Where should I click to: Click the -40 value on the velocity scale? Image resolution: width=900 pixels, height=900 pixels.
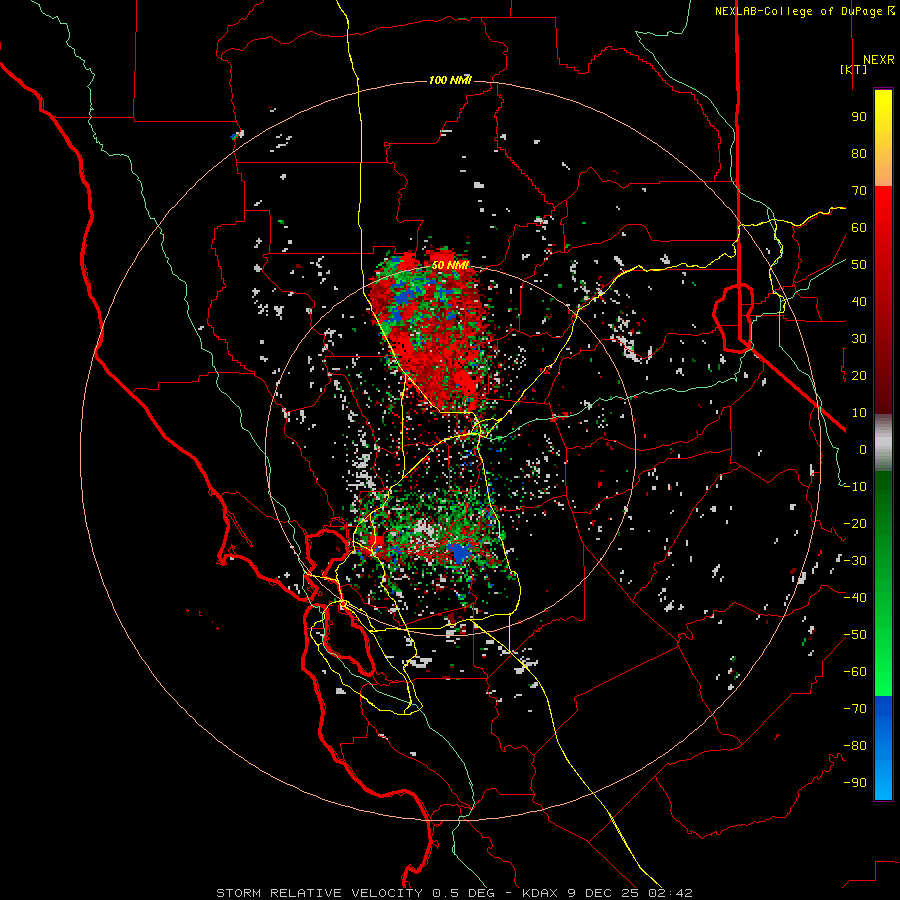coord(855,598)
